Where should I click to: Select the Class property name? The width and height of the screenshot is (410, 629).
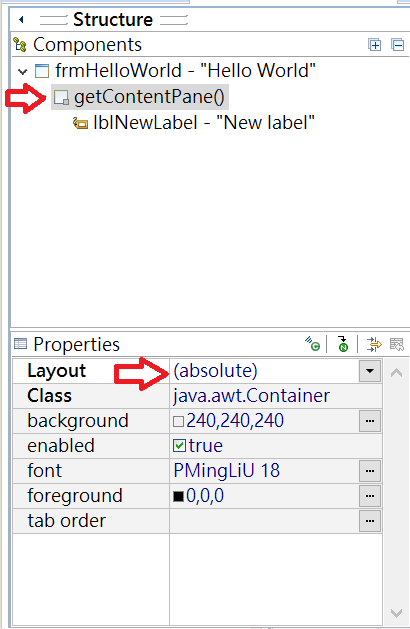(x=49, y=396)
